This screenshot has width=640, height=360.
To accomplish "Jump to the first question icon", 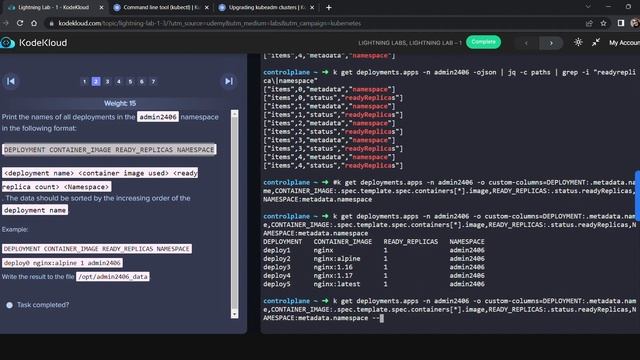I will (11, 81).
